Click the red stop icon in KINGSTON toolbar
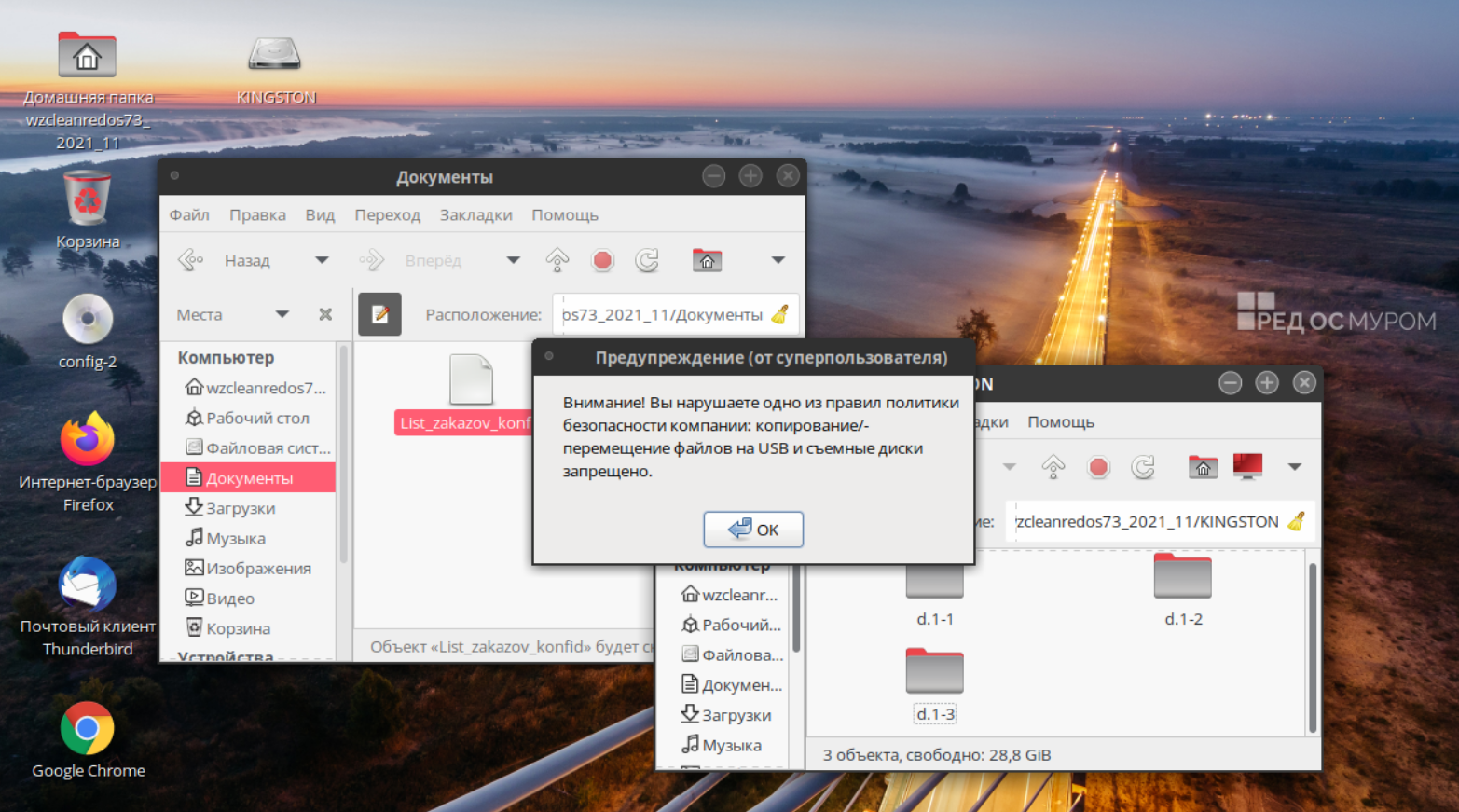The height and width of the screenshot is (812, 1459). [x=1099, y=466]
